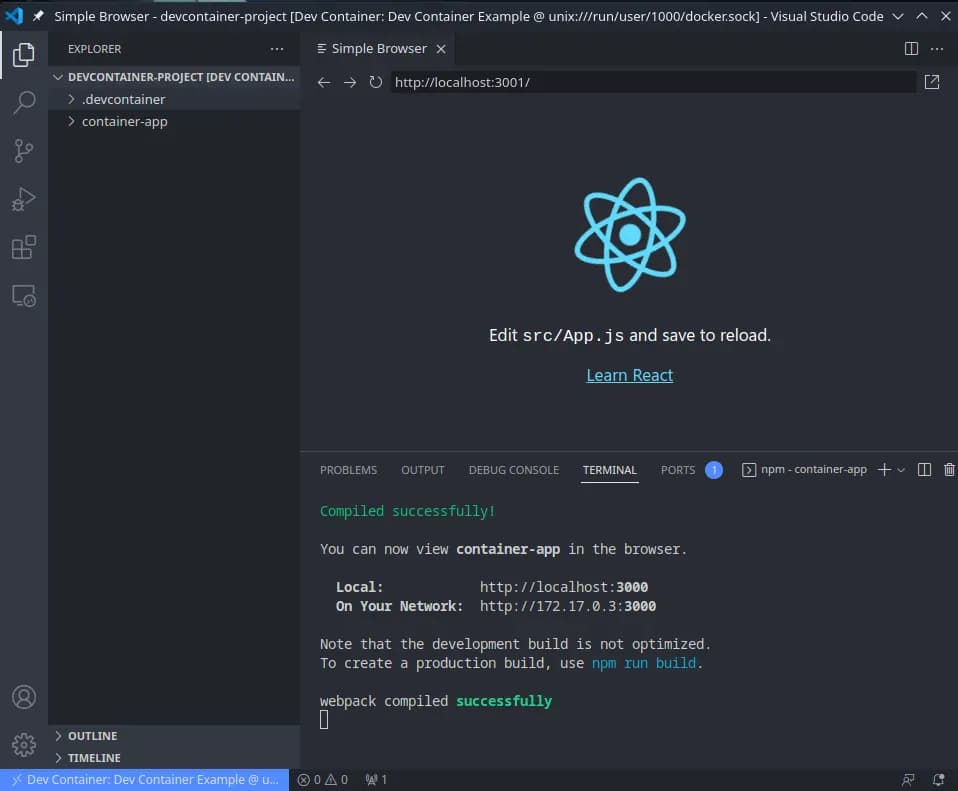Open the Search view
Viewport: 958px width, 791px height.
[23, 103]
